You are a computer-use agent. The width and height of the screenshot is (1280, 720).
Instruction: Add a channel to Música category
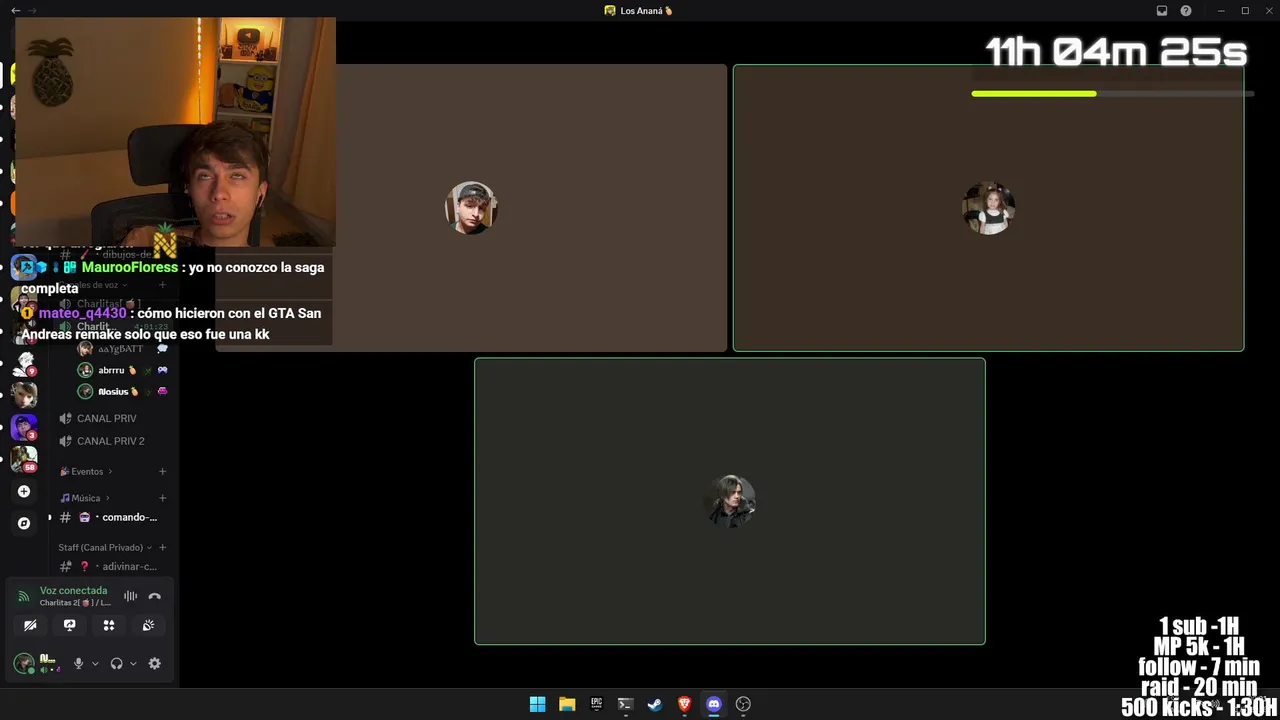162,498
